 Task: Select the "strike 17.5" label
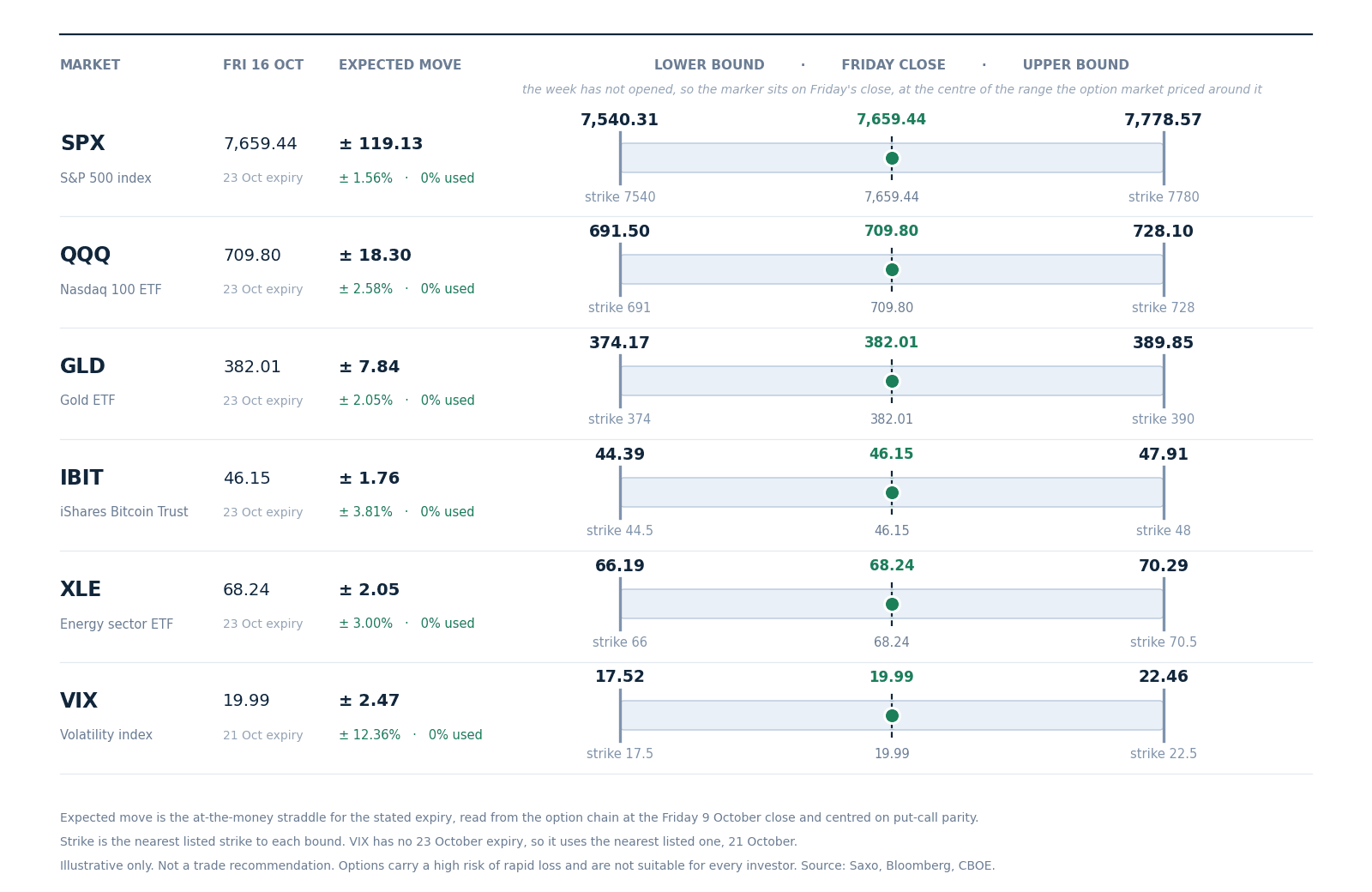[620, 754]
